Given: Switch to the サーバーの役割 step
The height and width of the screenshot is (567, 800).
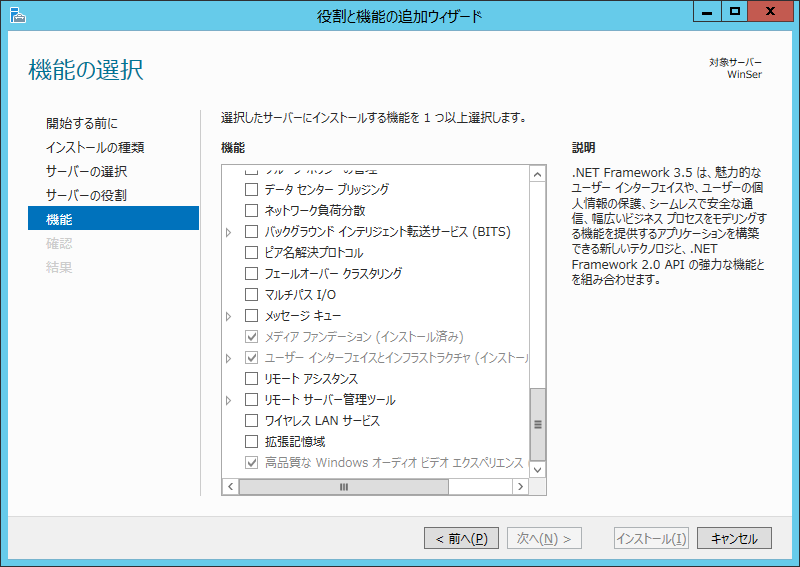Looking at the screenshot, I should [86, 195].
